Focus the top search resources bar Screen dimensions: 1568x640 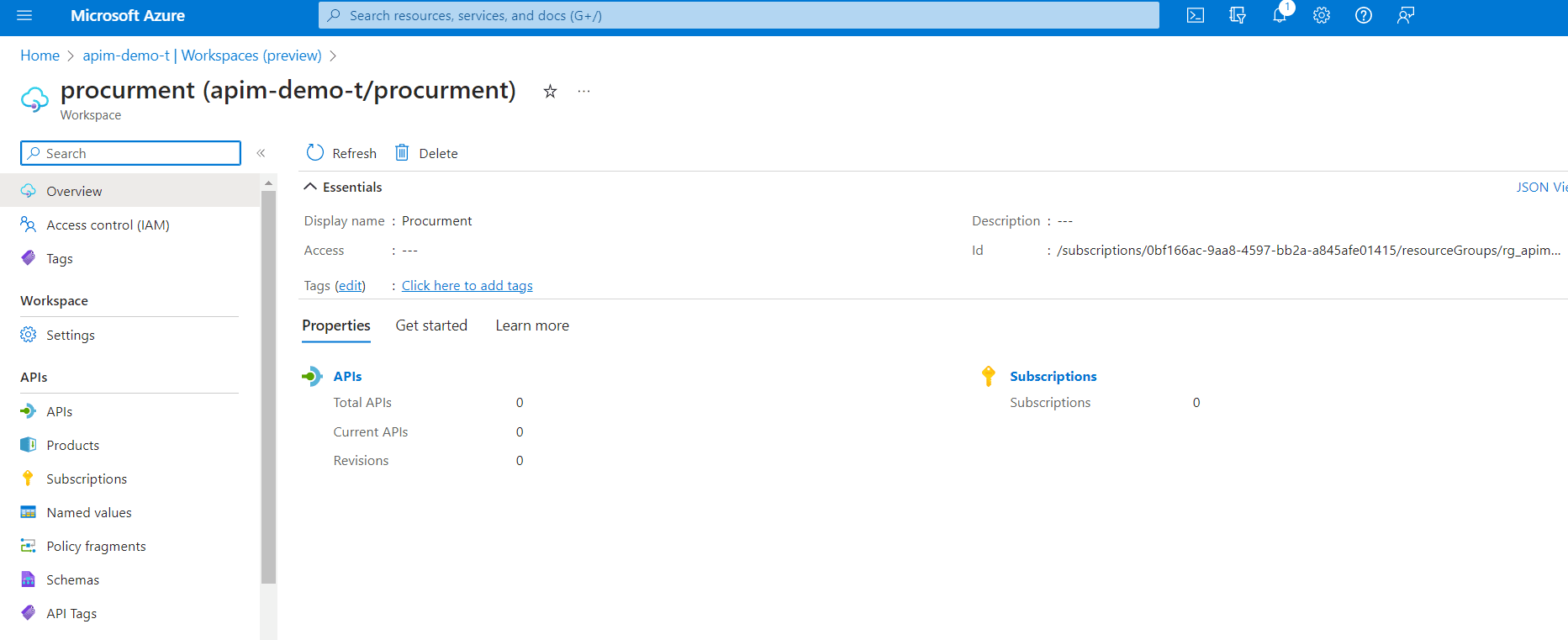pos(738,15)
